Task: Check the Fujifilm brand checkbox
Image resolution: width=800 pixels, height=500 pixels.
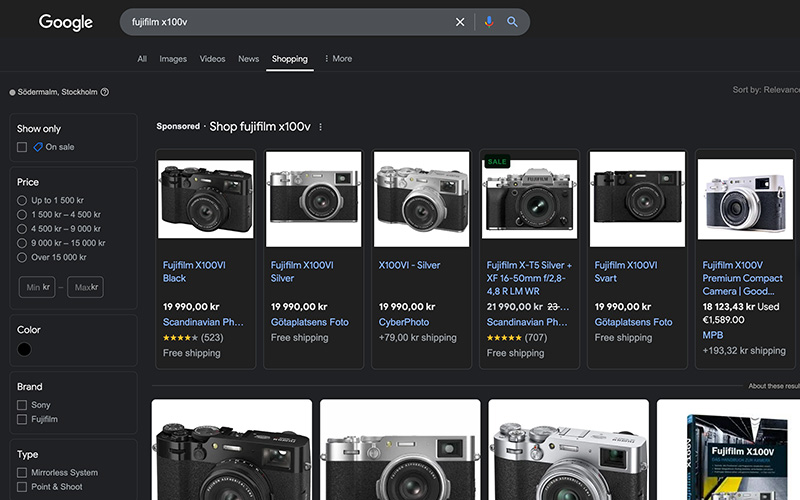Action: tap(22, 419)
